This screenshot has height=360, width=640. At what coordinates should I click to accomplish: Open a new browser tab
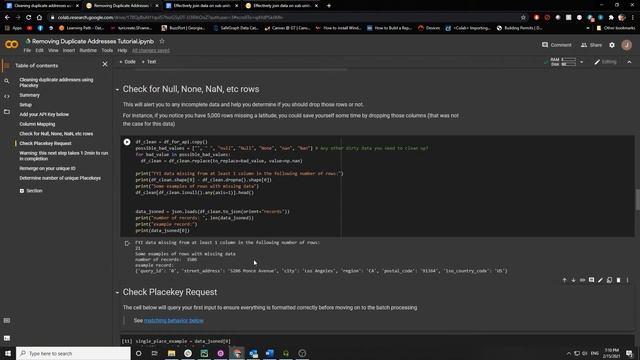[x=329, y=6]
